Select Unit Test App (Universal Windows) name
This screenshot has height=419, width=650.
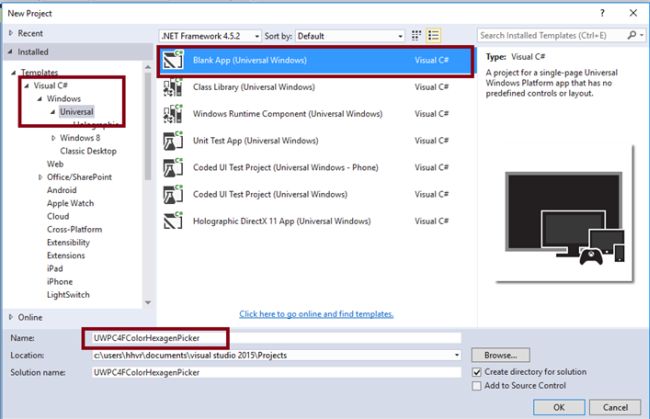tap(255, 140)
